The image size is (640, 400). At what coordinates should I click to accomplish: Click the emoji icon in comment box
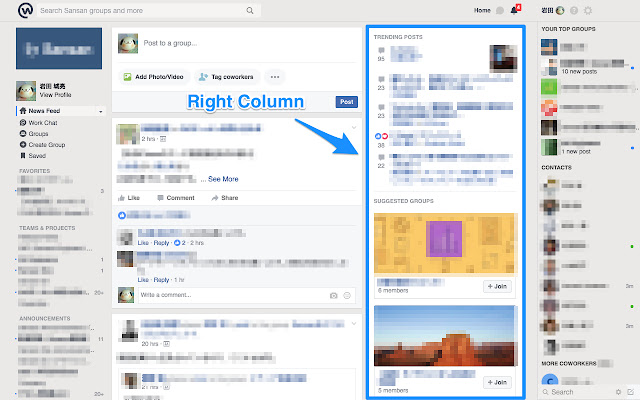(347, 296)
